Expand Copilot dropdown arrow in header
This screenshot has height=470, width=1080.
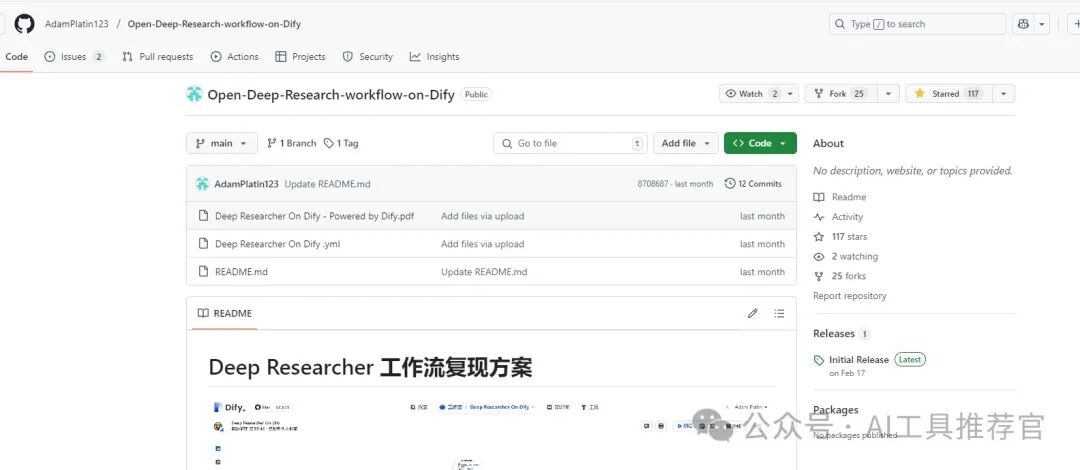tap(1043, 24)
